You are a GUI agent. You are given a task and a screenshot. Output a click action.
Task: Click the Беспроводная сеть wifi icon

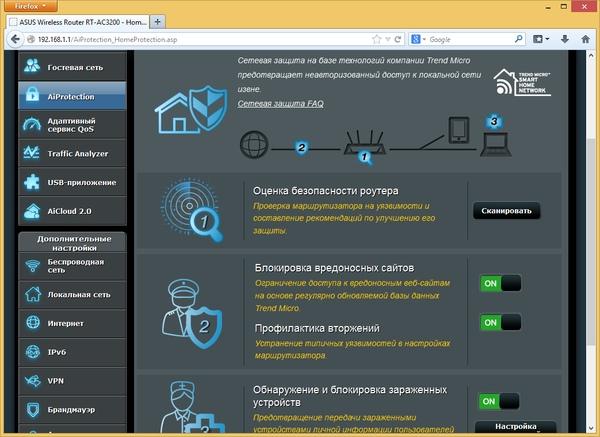(33, 266)
